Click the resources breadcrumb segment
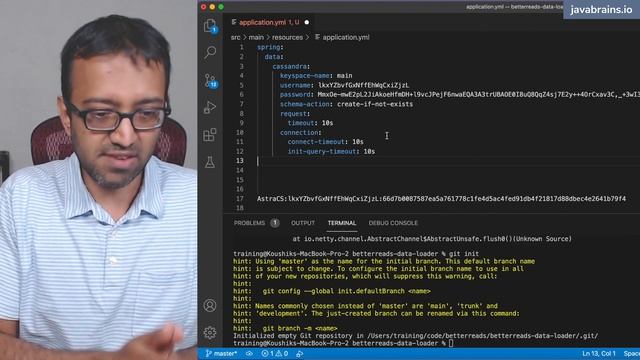 coord(287,37)
